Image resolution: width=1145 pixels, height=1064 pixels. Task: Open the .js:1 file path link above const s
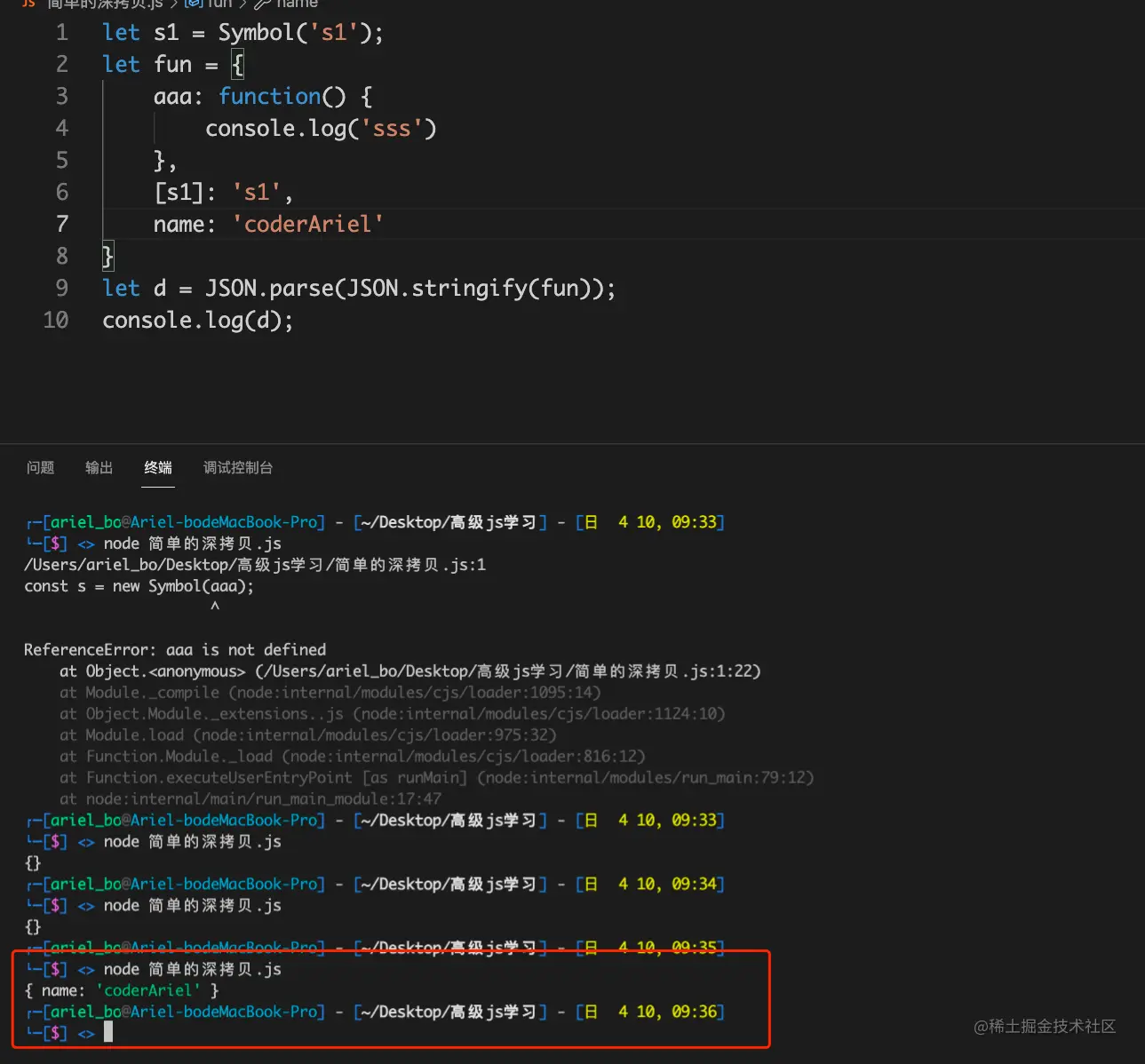[x=255, y=565]
